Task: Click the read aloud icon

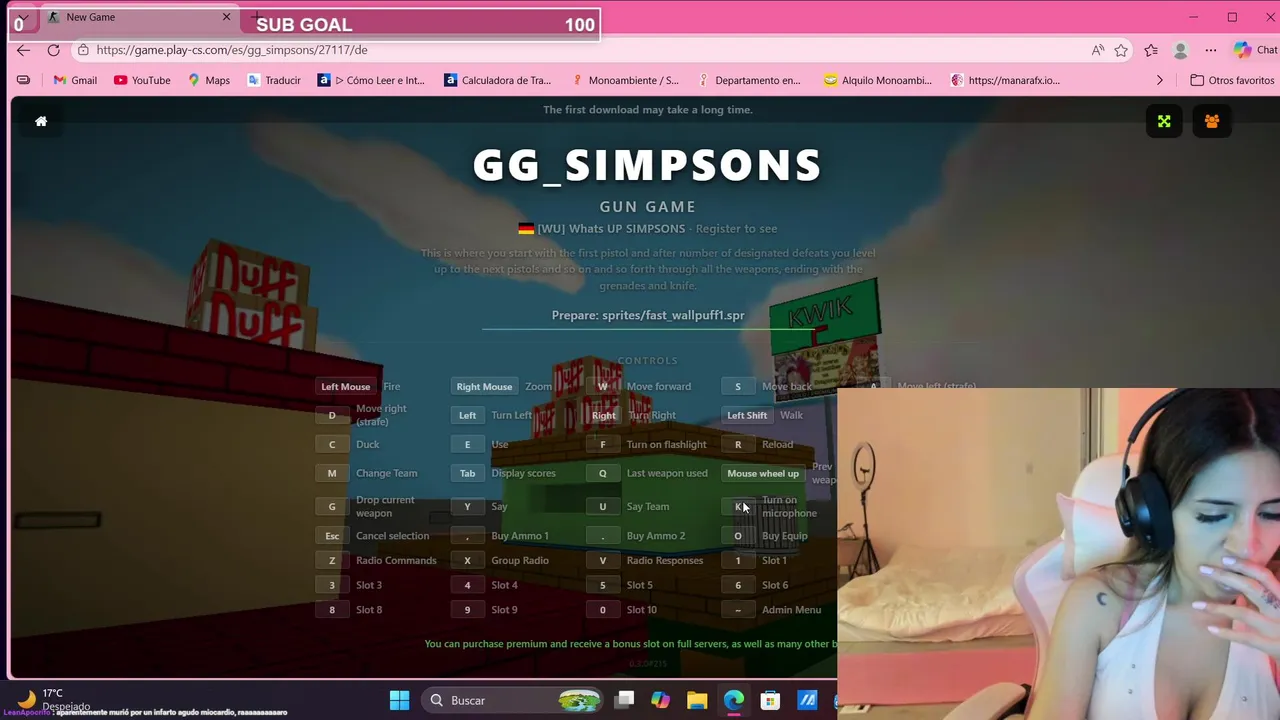Action: pos(1098,50)
